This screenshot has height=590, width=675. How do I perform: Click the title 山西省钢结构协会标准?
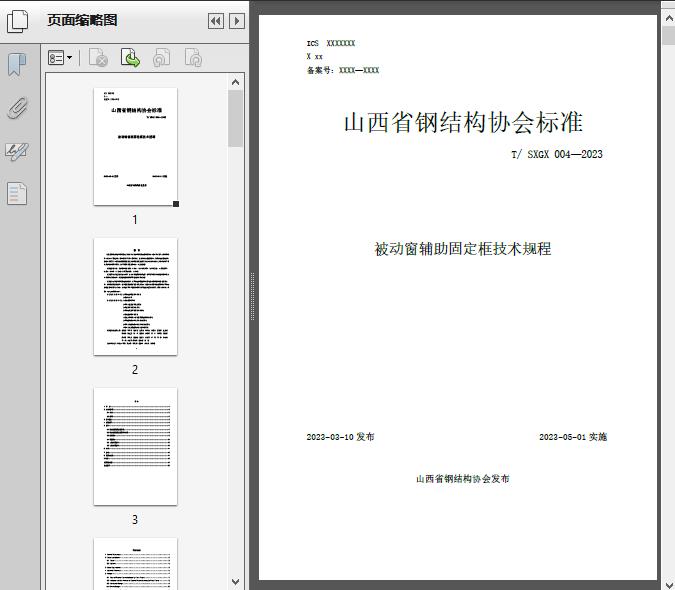pos(463,122)
